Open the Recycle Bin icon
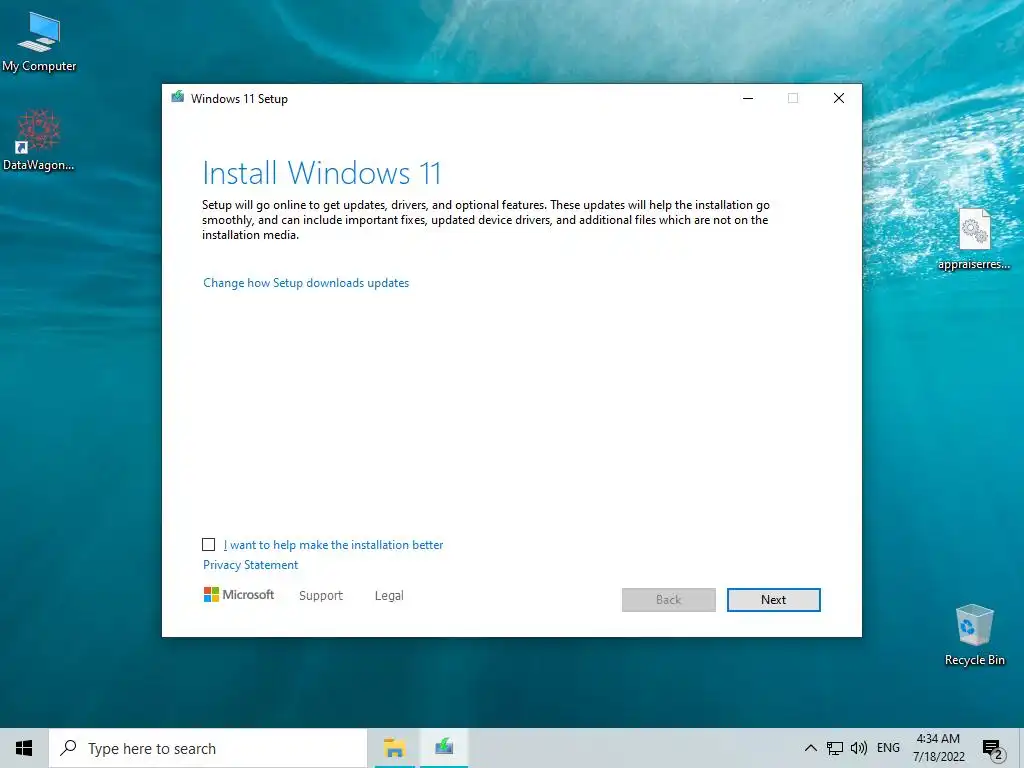This screenshot has height=768, width=1024. [974, 634]
